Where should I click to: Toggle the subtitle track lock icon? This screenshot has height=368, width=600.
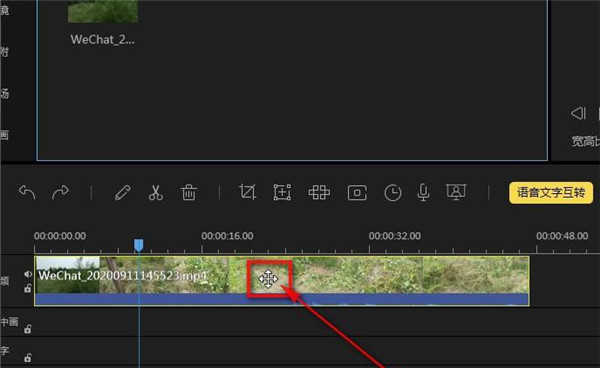[28, 358]
